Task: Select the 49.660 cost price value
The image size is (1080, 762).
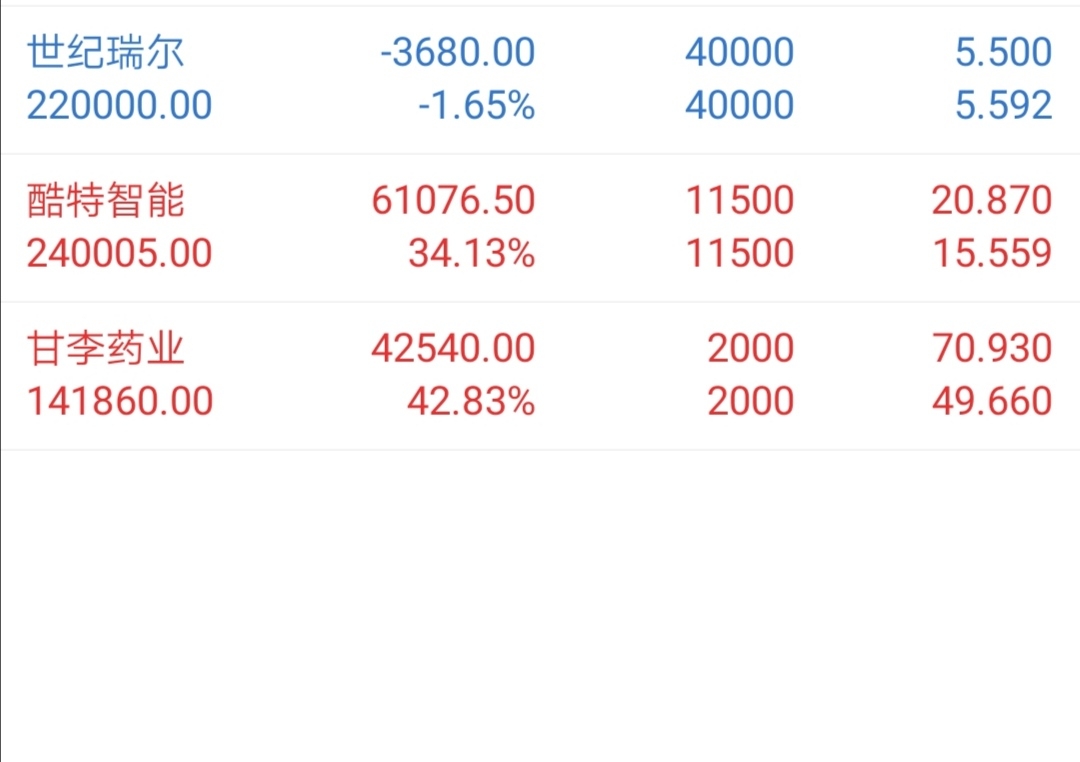Action: (x=992, y=401)
